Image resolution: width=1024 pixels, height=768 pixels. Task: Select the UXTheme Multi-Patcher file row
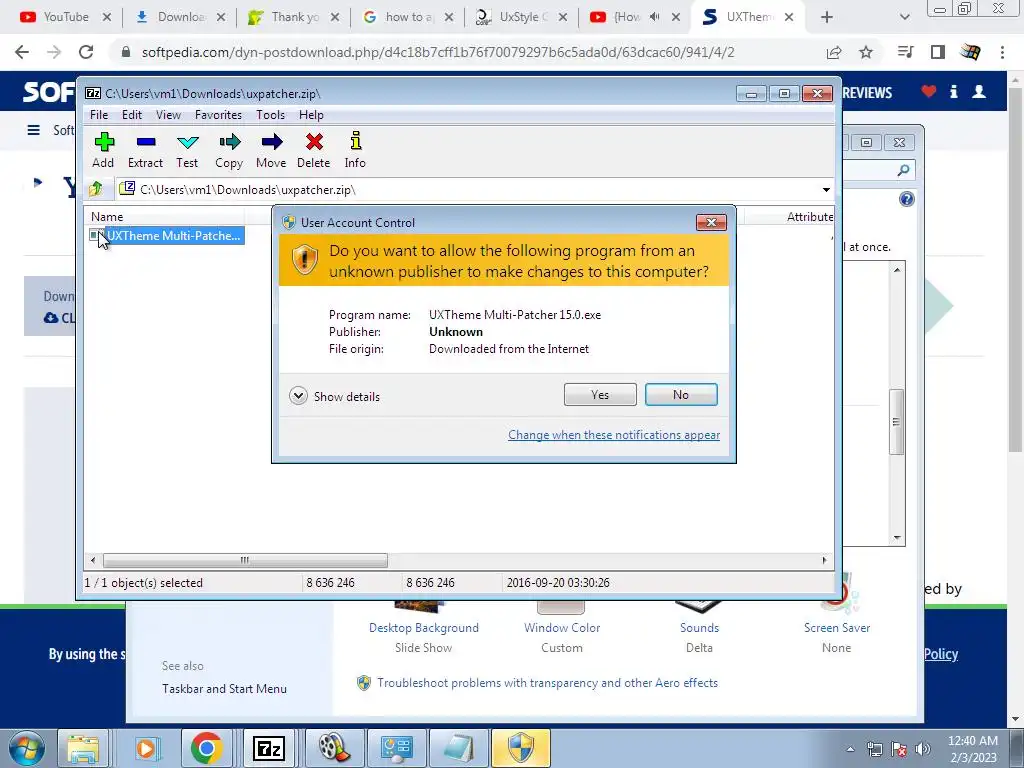[167, 236]
